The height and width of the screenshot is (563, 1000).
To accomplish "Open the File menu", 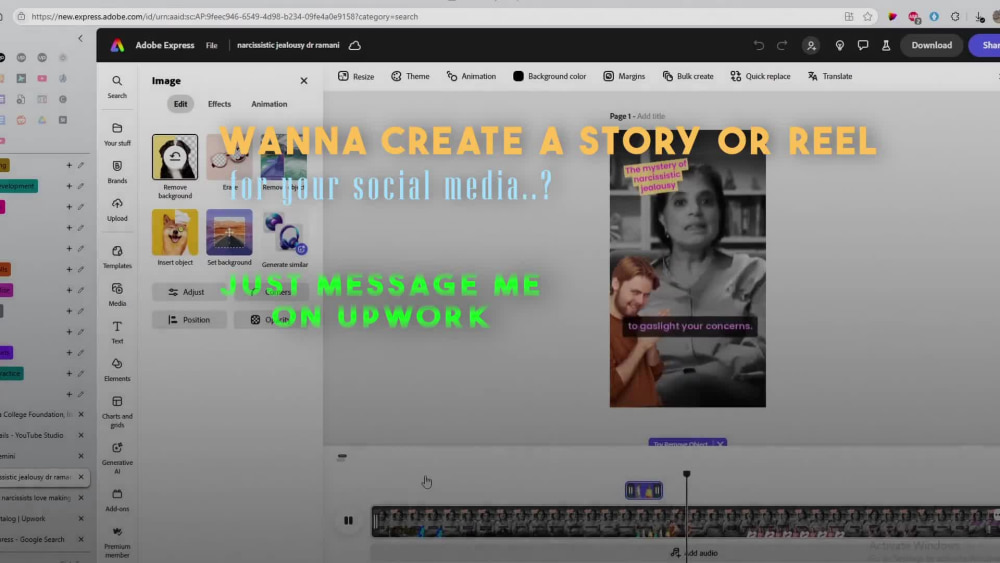I will pos(212,45).
